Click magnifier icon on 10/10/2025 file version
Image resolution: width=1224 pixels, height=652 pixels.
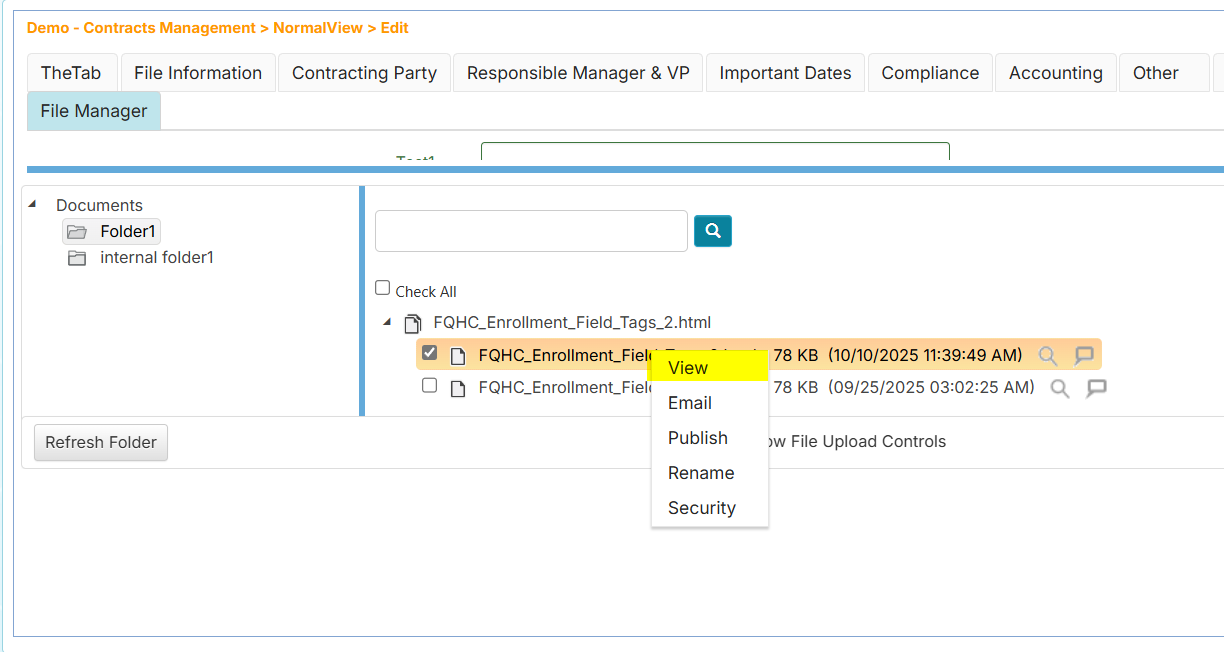tap(1047, 356)
